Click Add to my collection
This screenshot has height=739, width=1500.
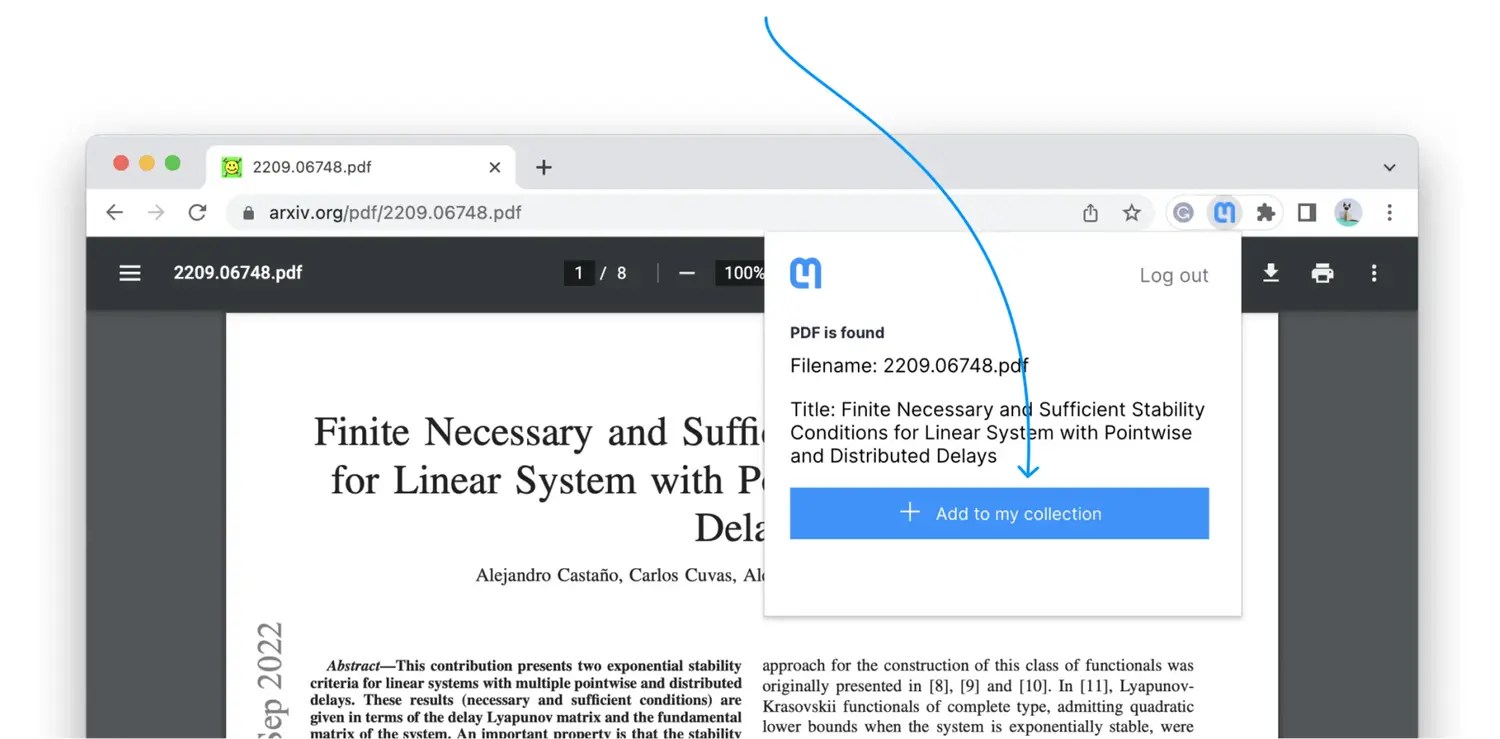[x=999, y=513]
